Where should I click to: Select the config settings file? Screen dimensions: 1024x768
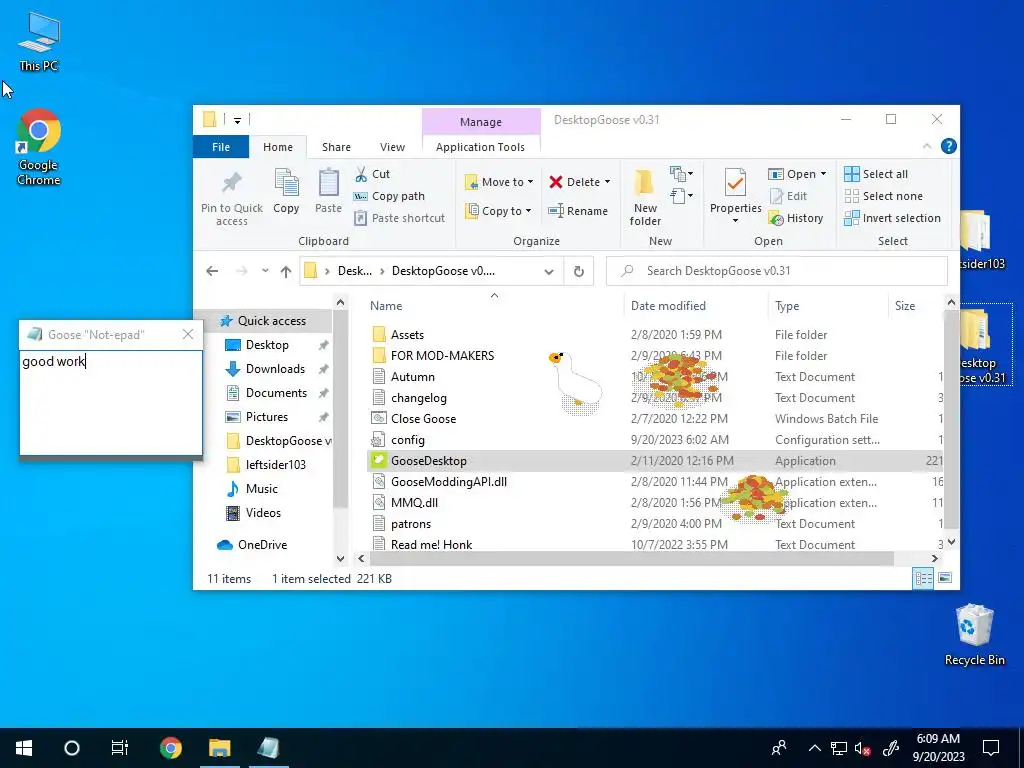[408, 440]
